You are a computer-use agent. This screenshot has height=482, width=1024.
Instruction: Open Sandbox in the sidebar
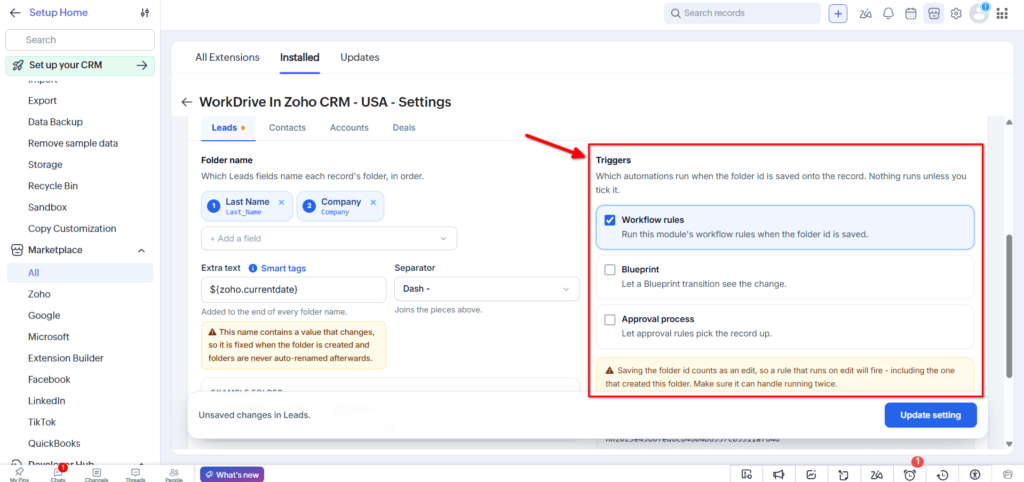click(x=48, y=207)
